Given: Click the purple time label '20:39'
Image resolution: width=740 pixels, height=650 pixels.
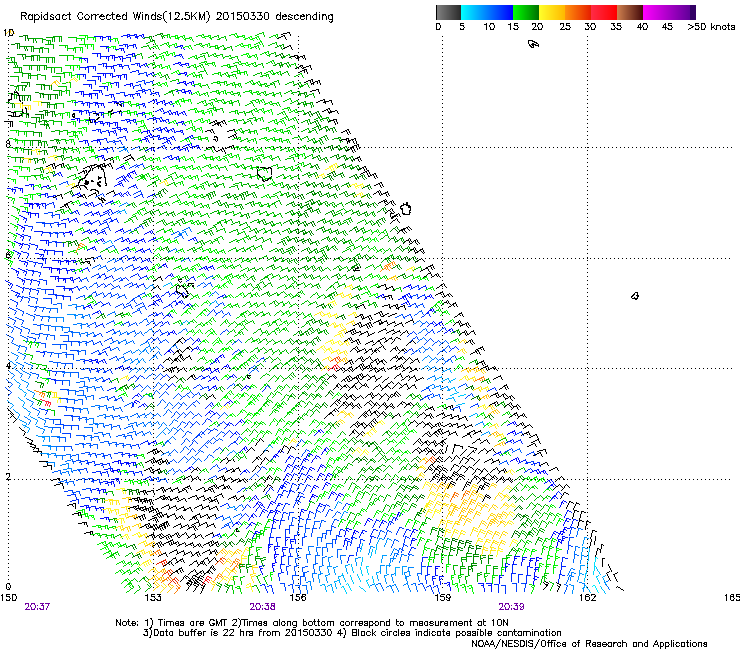Looking at the screenshot, I should 511,607.
